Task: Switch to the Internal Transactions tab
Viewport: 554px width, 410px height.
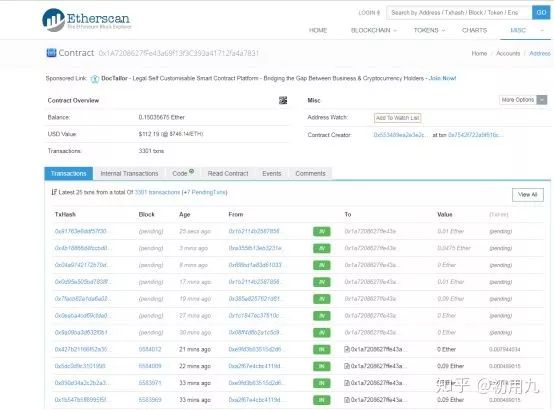Action: coord(129,174)
